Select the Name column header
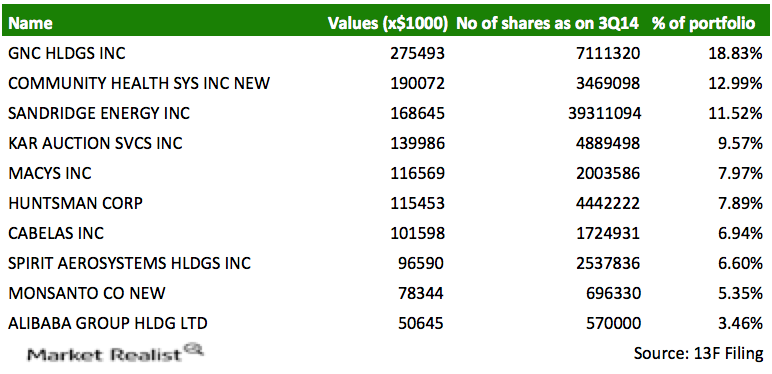The width and height of the screenshot is (772, 374). click(x=30, y=23)
